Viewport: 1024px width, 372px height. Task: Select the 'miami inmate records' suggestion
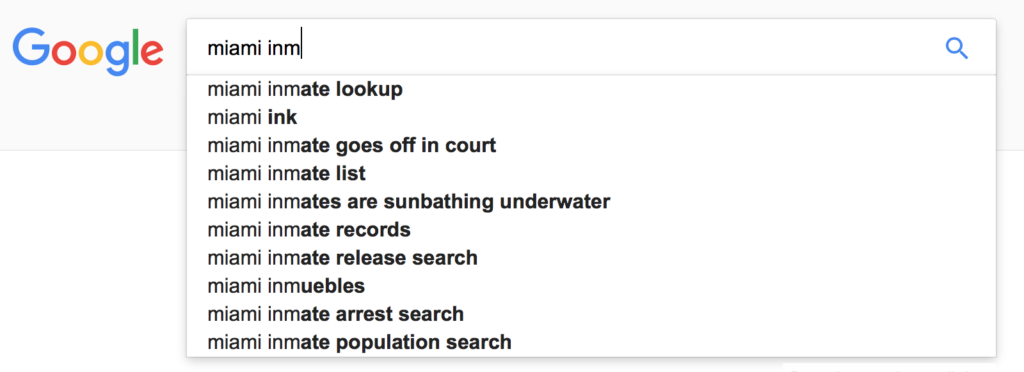pyautogui.click(x=591, y=230)
